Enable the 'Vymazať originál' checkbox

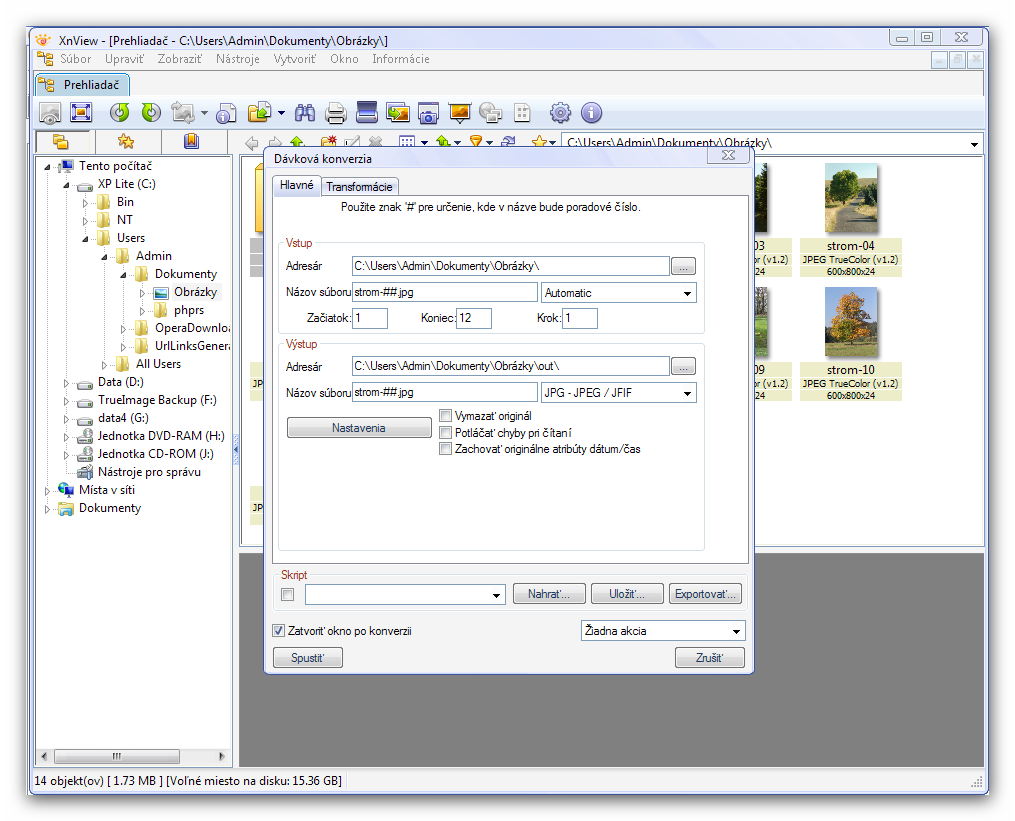446,416
